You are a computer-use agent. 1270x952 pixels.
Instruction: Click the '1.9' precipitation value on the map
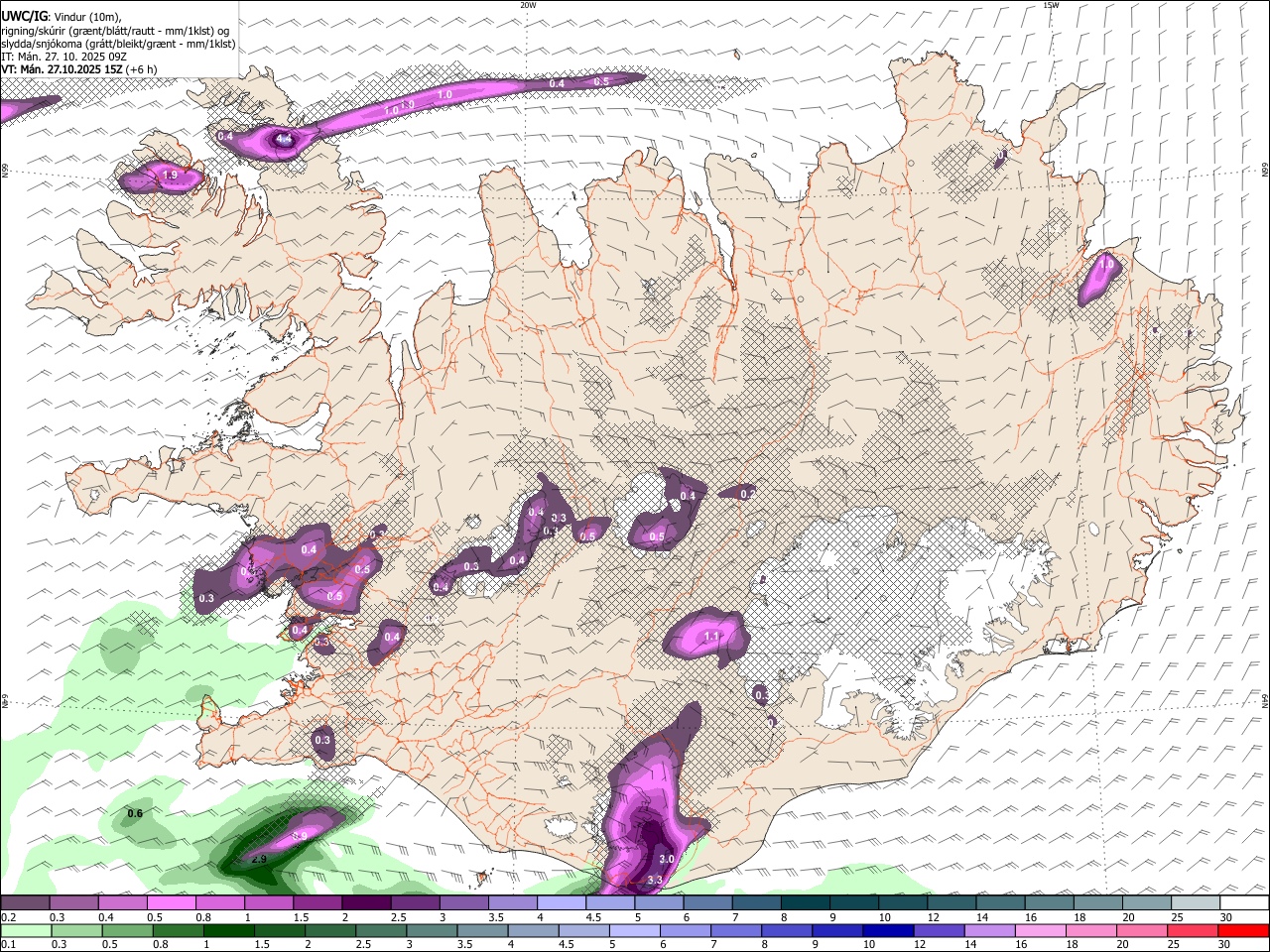pyautogui.click(x=170, y=176)
